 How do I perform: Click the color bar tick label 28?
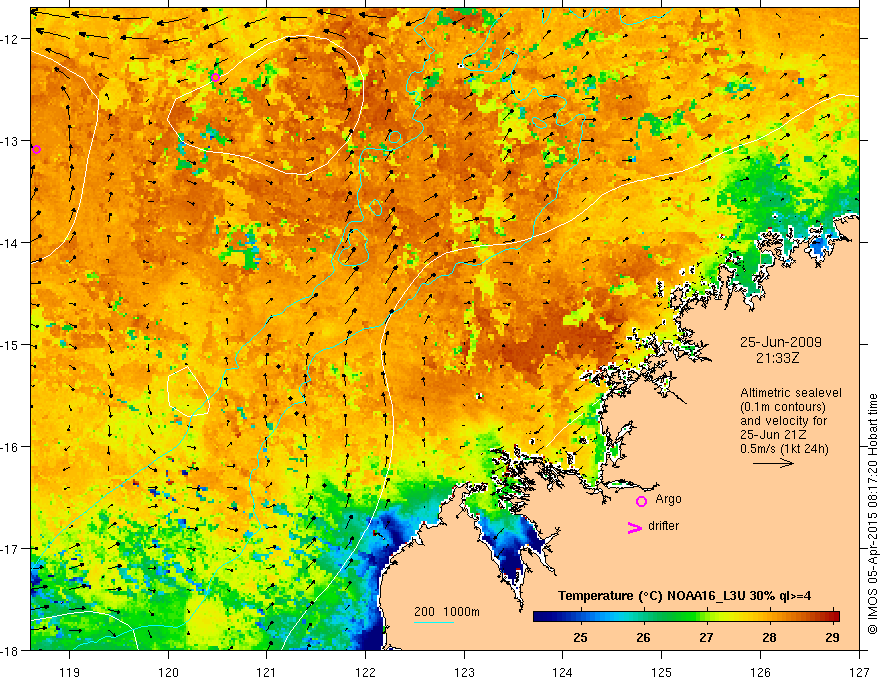tap(769, 637)
